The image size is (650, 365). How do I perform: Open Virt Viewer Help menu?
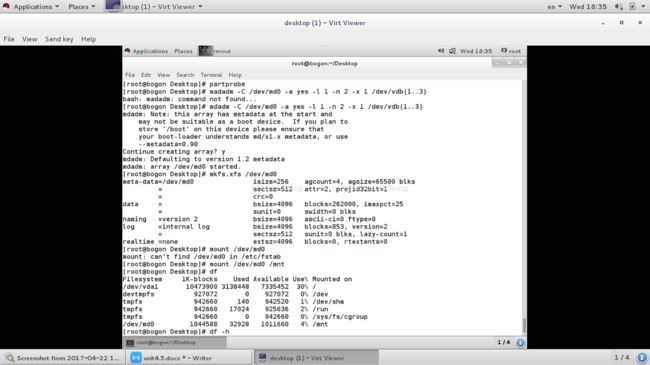[x=88, y=39]
